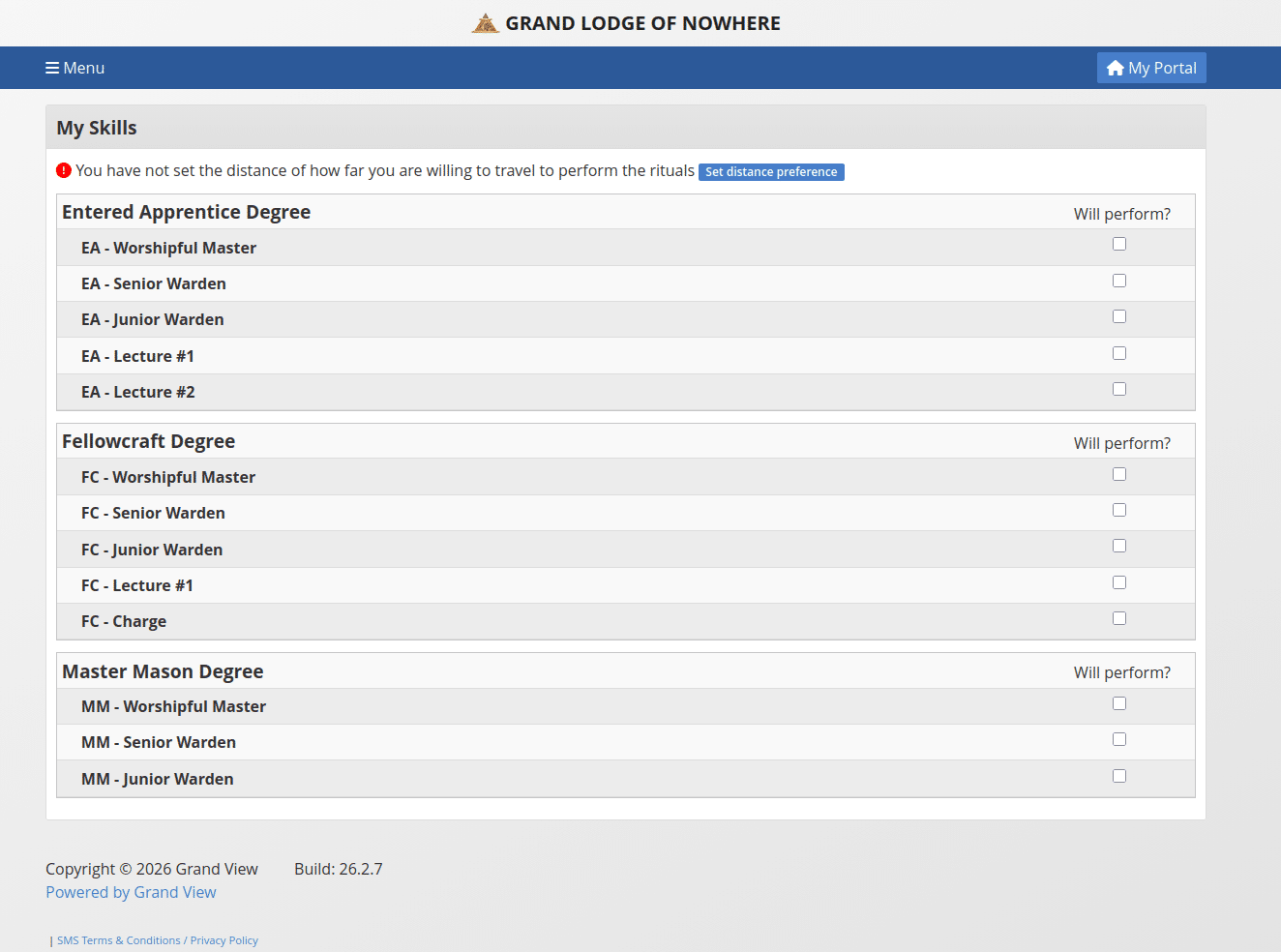This screenshot has height=952, width=1281.
Task: Click the FC - Senior Warden label
Action: pyautogui.click(x=153, y=513)
